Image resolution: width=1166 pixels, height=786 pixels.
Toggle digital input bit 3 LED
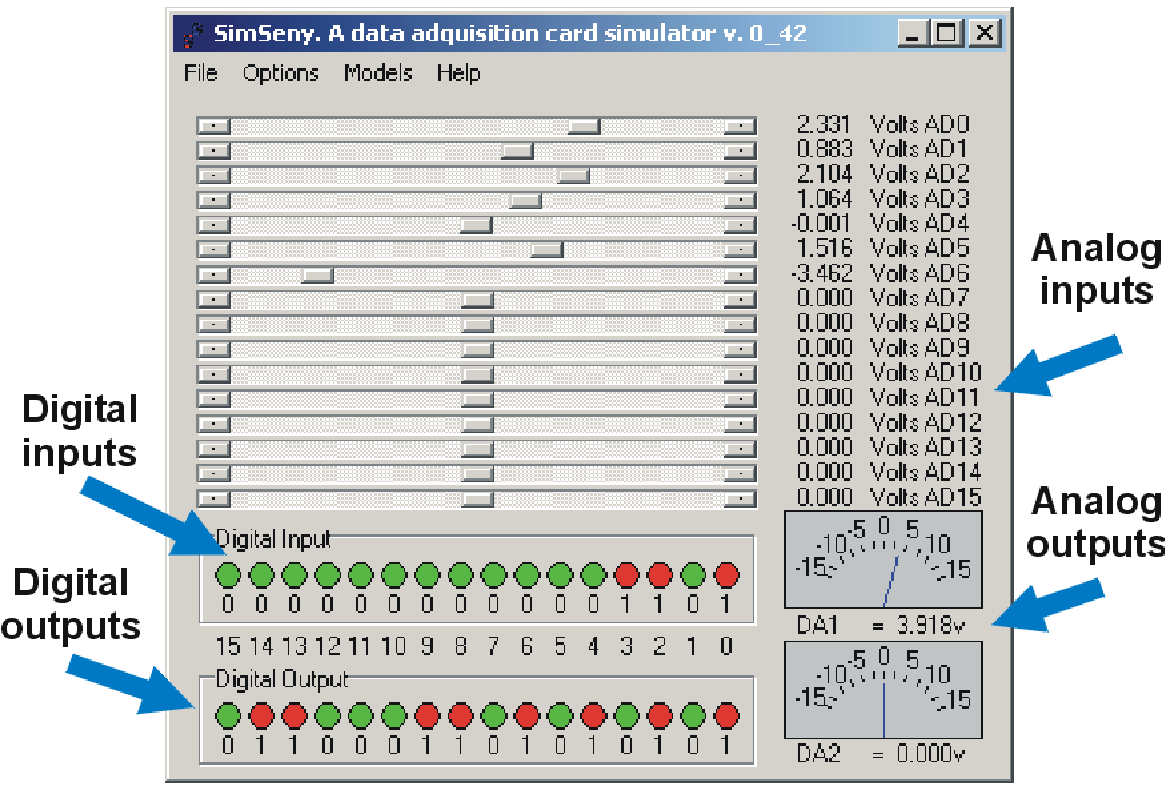pos(627,574)
